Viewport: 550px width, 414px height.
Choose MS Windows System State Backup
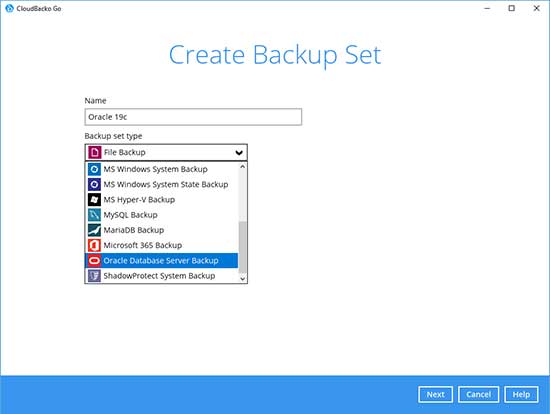162,184
